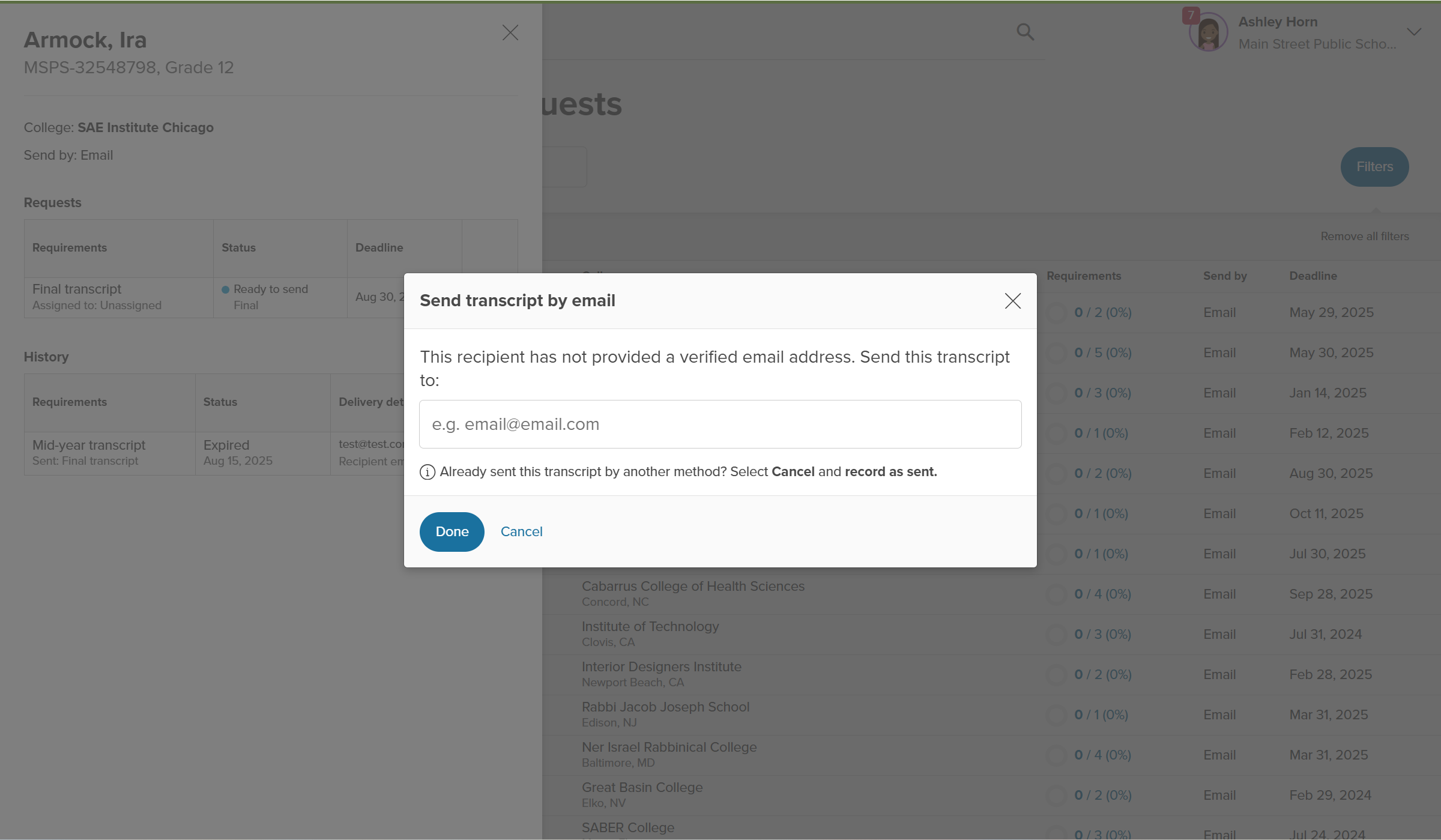Click the notification badge showing 7
This screenshot has width=1441, height=840.
(x=1190, y=15)
